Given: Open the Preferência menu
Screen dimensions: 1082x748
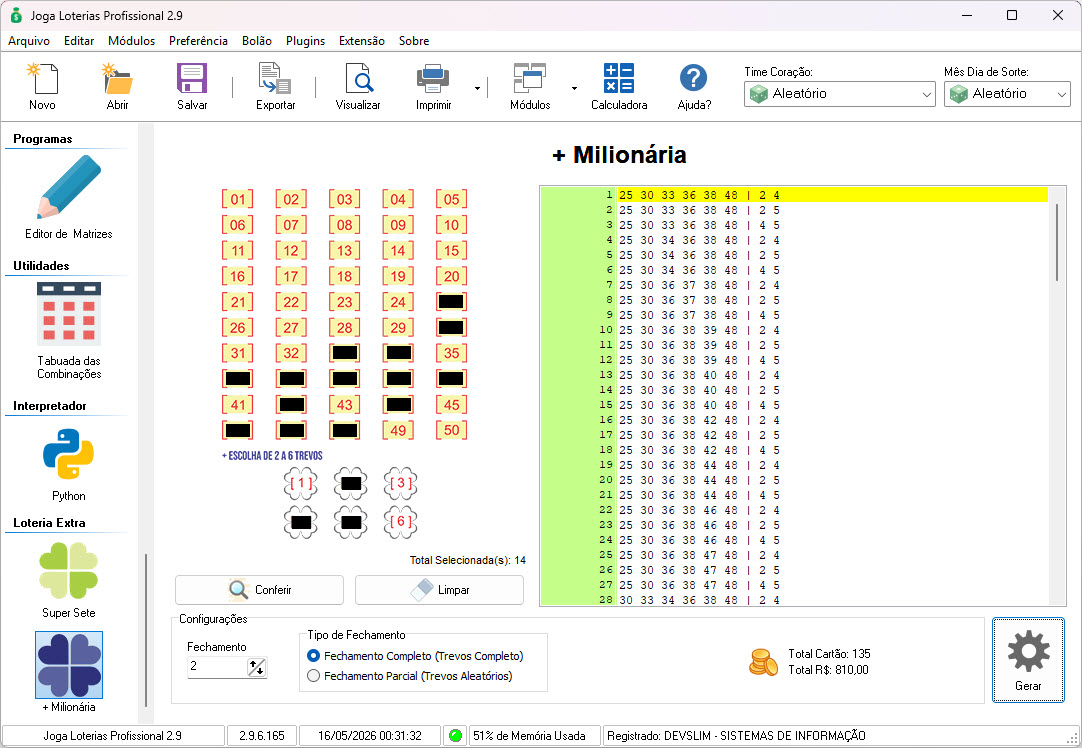Looking at the screenshot, I should coord(198,41).
